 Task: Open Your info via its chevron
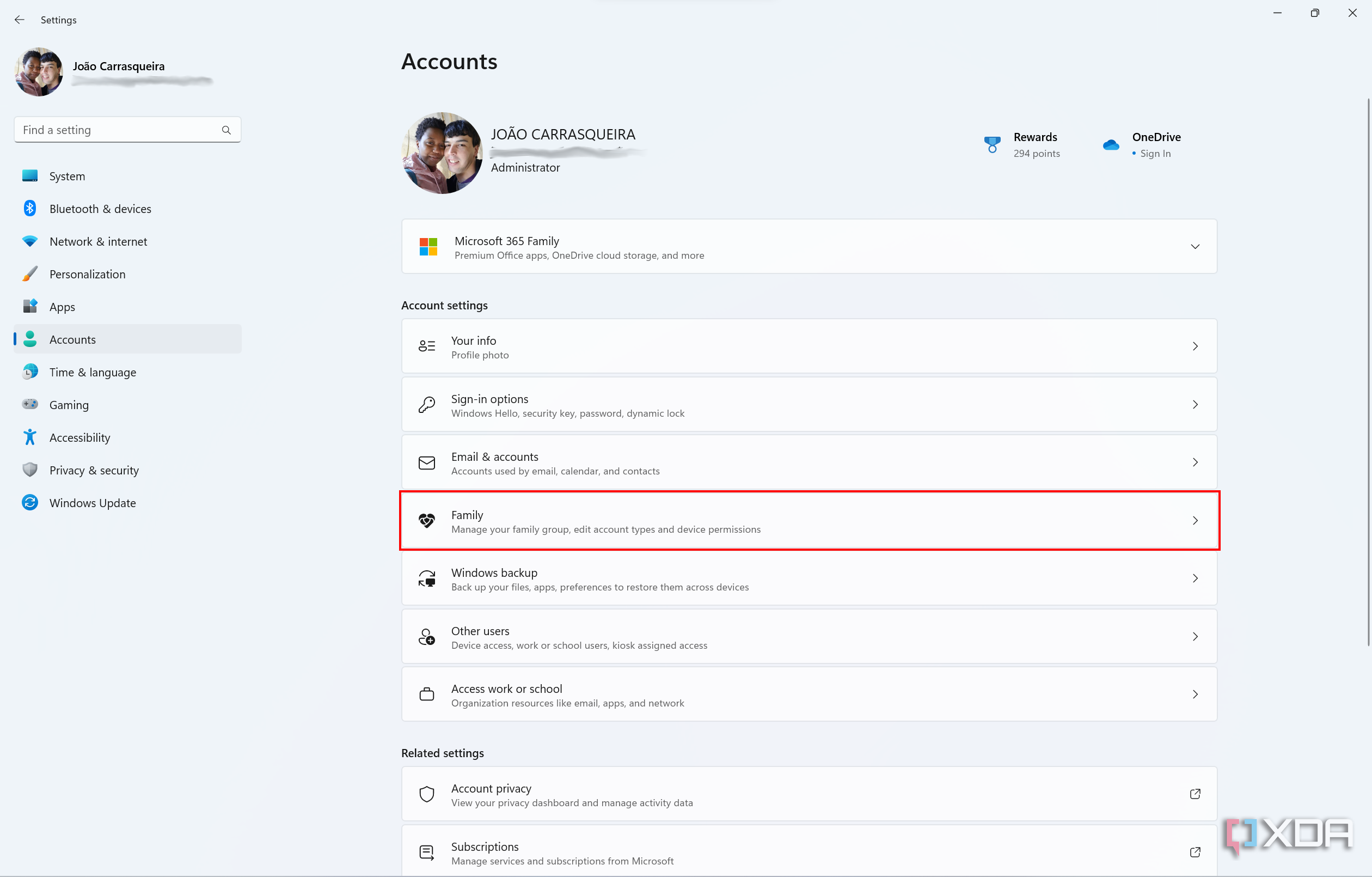[x=1195, y=346]
